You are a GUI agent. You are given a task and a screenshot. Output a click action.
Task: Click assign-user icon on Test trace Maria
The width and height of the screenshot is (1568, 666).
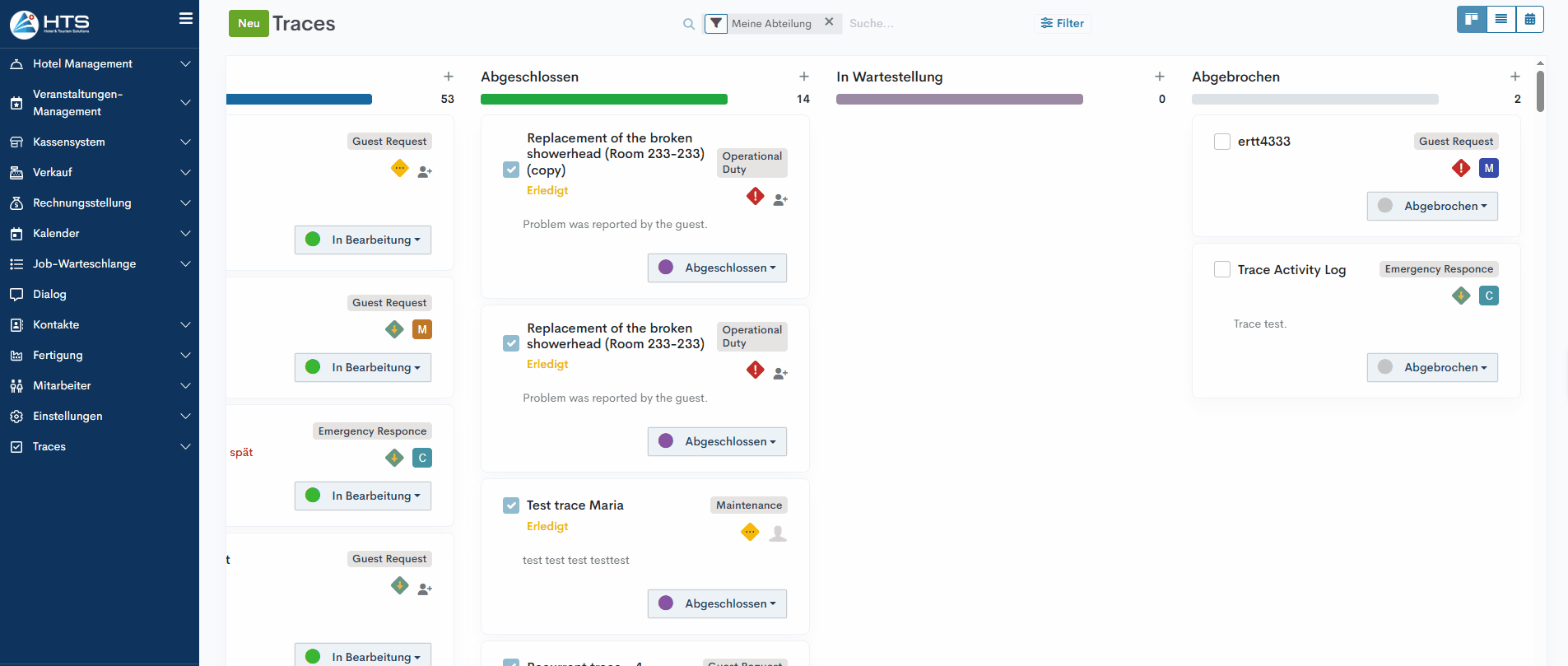point(778,533)
